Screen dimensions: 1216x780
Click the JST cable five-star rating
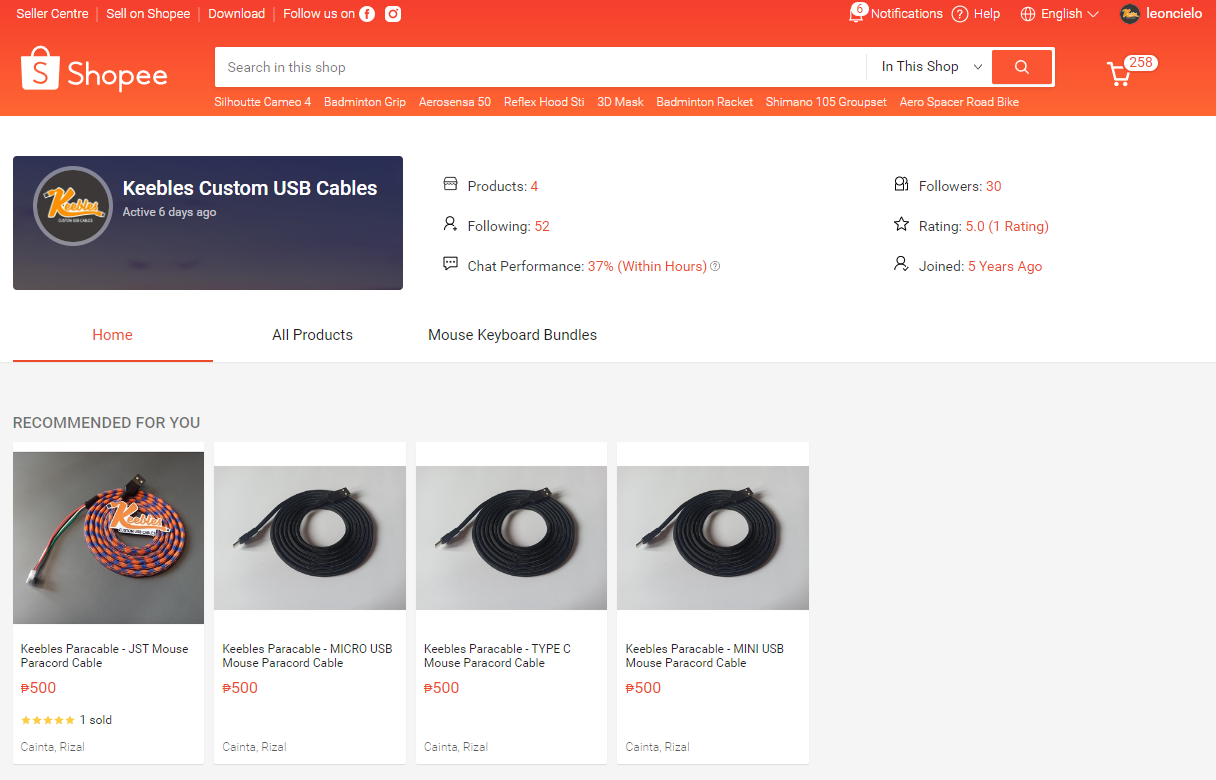pos(47,720)
